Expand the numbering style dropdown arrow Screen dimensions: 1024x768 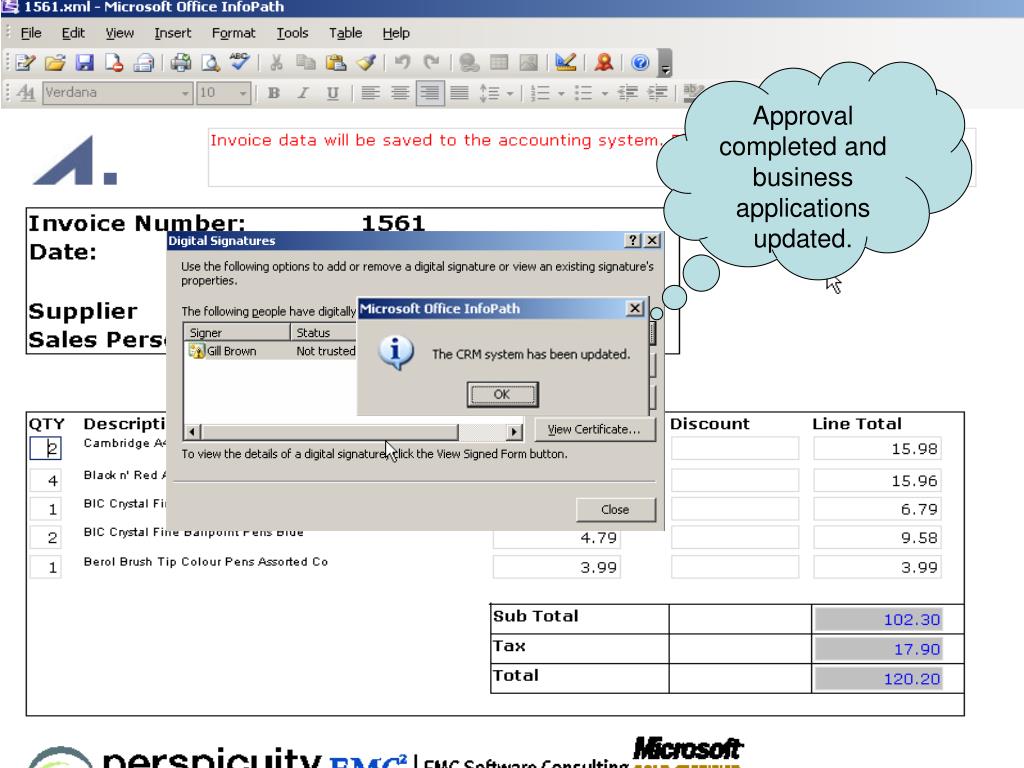coord(561,93)
